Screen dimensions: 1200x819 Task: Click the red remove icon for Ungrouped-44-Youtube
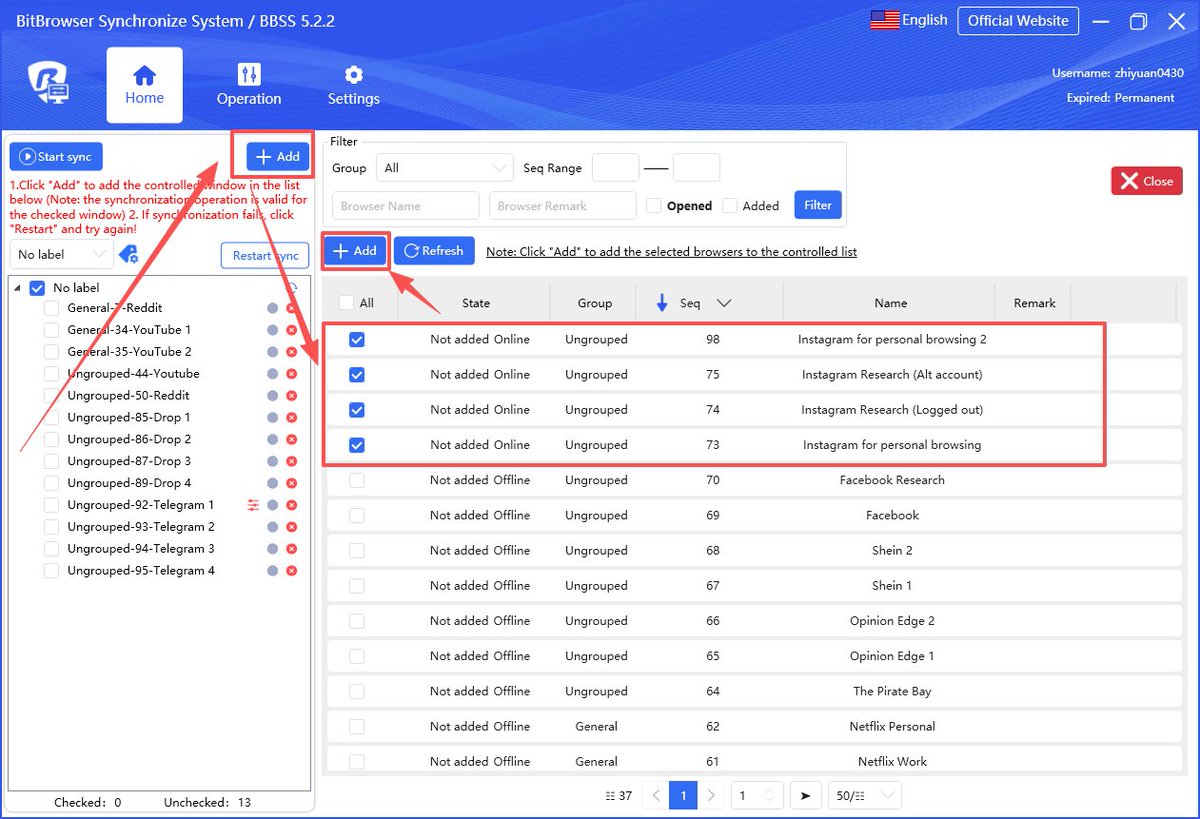(x=292, y=374)
